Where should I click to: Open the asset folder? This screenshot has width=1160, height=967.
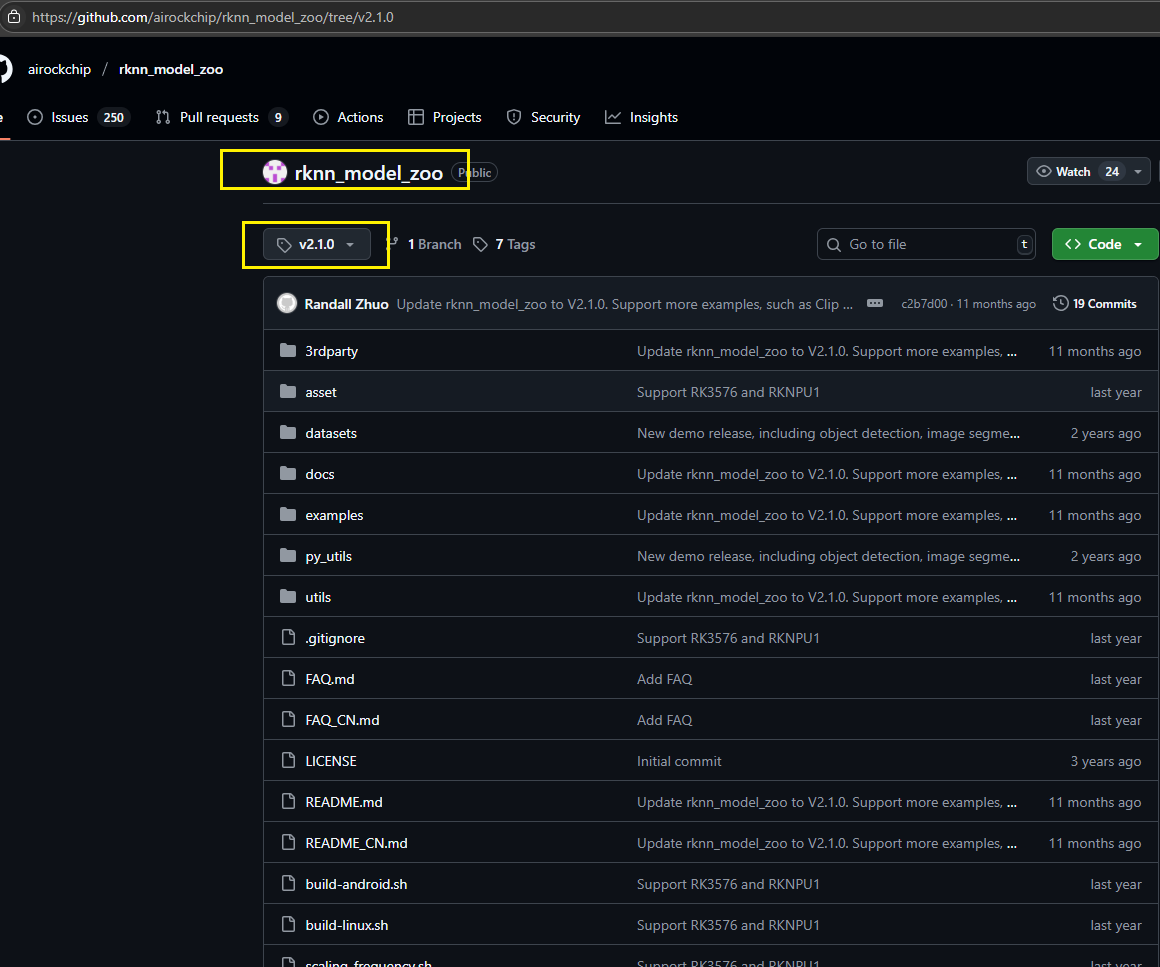321,392
